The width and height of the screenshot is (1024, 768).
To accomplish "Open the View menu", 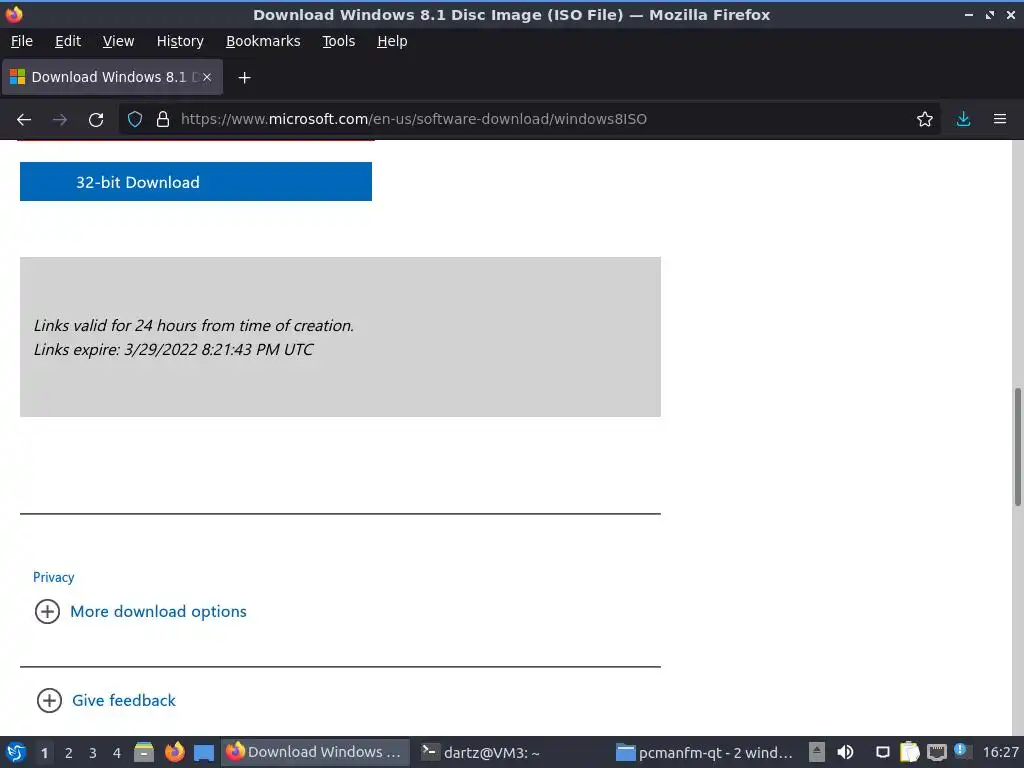I will coord(118,41).
